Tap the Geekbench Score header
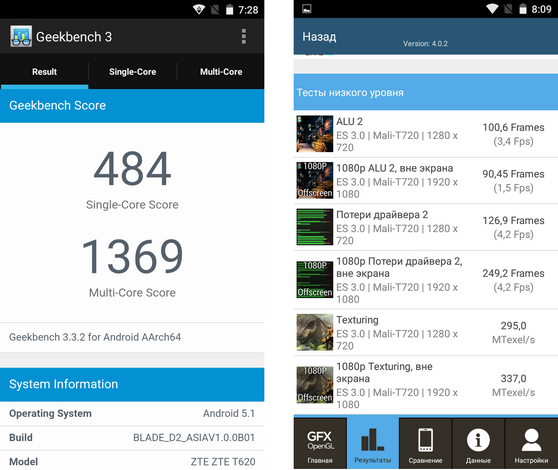 (132, 106)
